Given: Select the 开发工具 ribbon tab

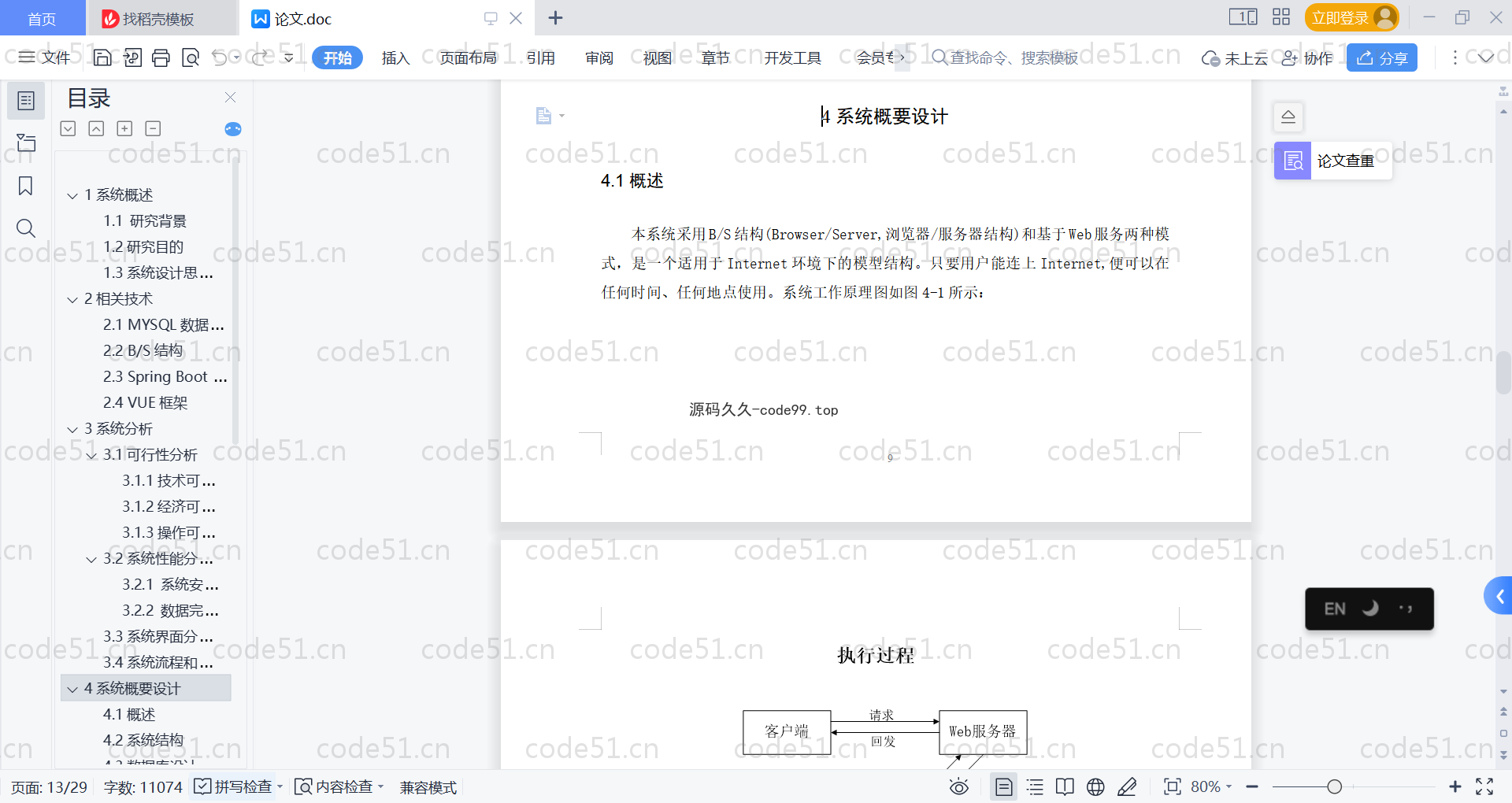Looking at the screenshot, I should point(792,57).
